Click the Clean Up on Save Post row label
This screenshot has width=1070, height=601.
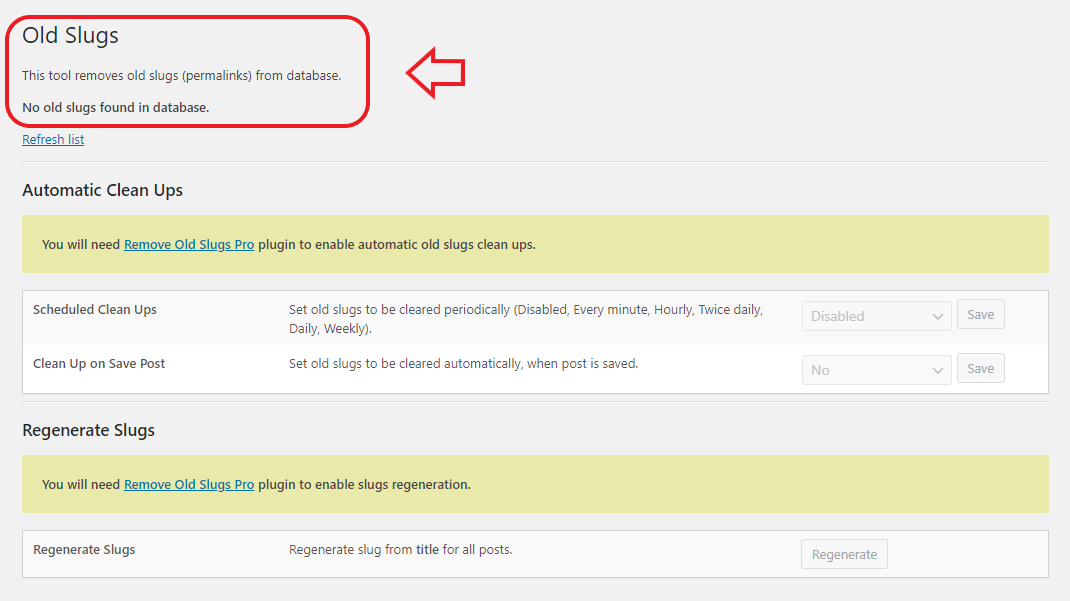pyautogui.click(x=99, y=364)
